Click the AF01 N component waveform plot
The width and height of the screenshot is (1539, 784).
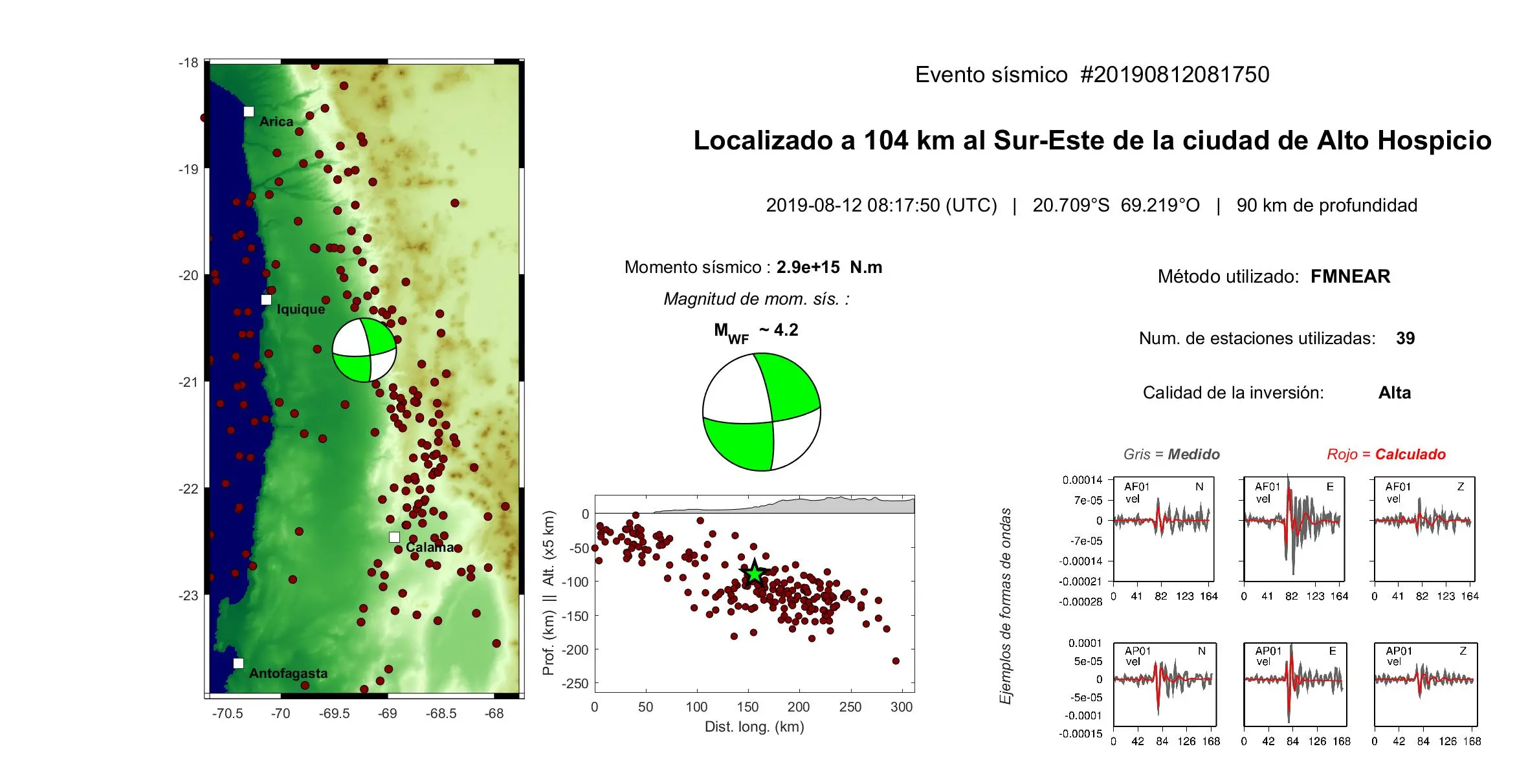click(1163, 528)
